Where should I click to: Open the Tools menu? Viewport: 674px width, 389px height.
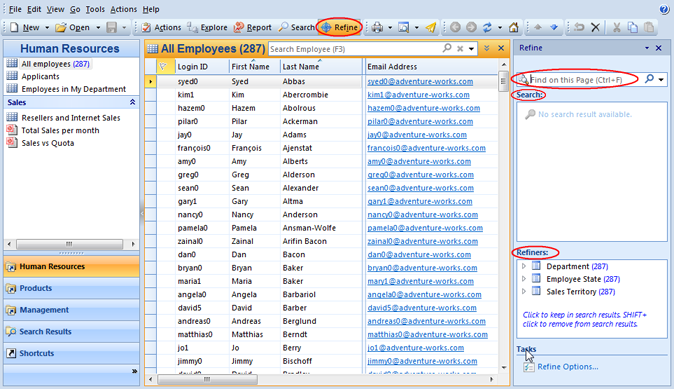(x=95, y=9)
